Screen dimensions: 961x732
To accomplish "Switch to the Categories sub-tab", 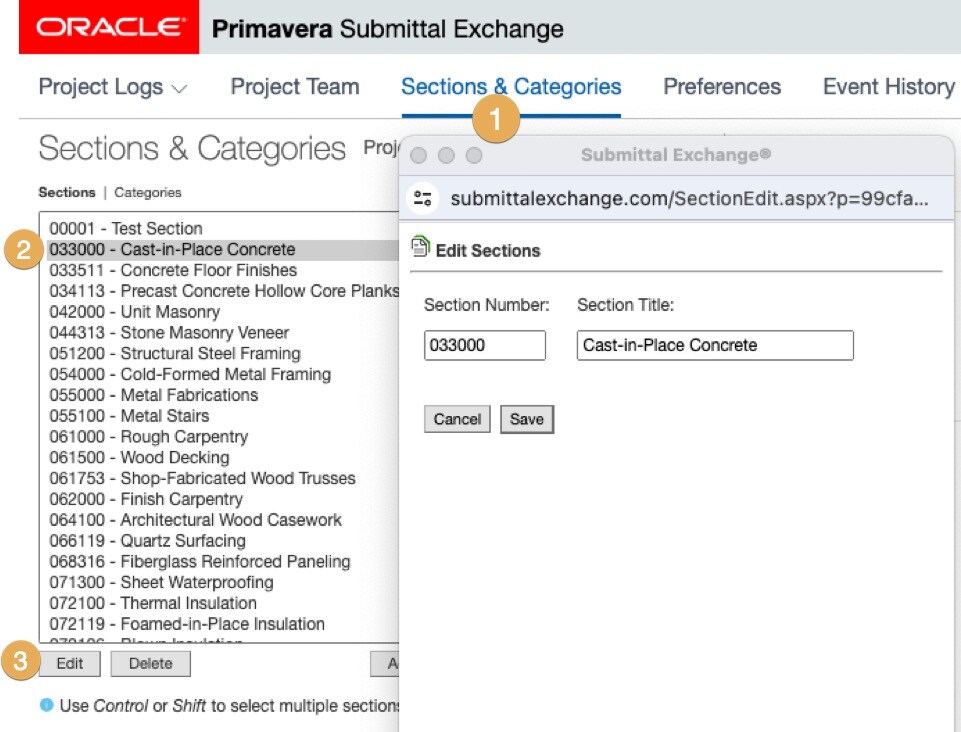I will [x=148, y=192].
